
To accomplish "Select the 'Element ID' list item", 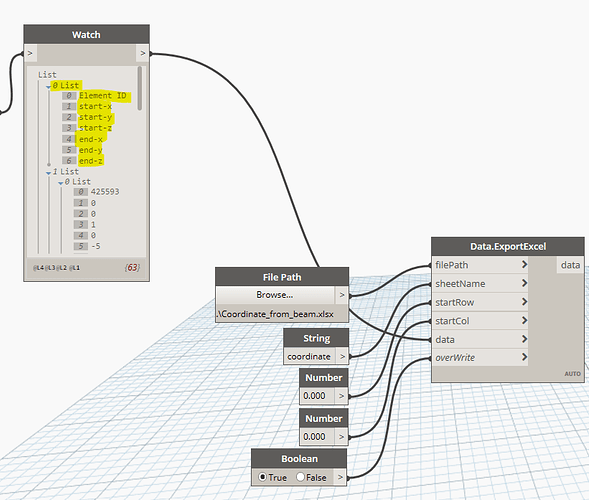I will [x=103, y=96].
